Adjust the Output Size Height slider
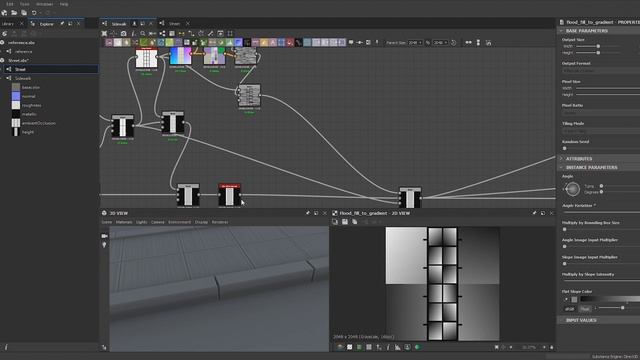This screenshot has width=640, height=360. tap(598, 53)
